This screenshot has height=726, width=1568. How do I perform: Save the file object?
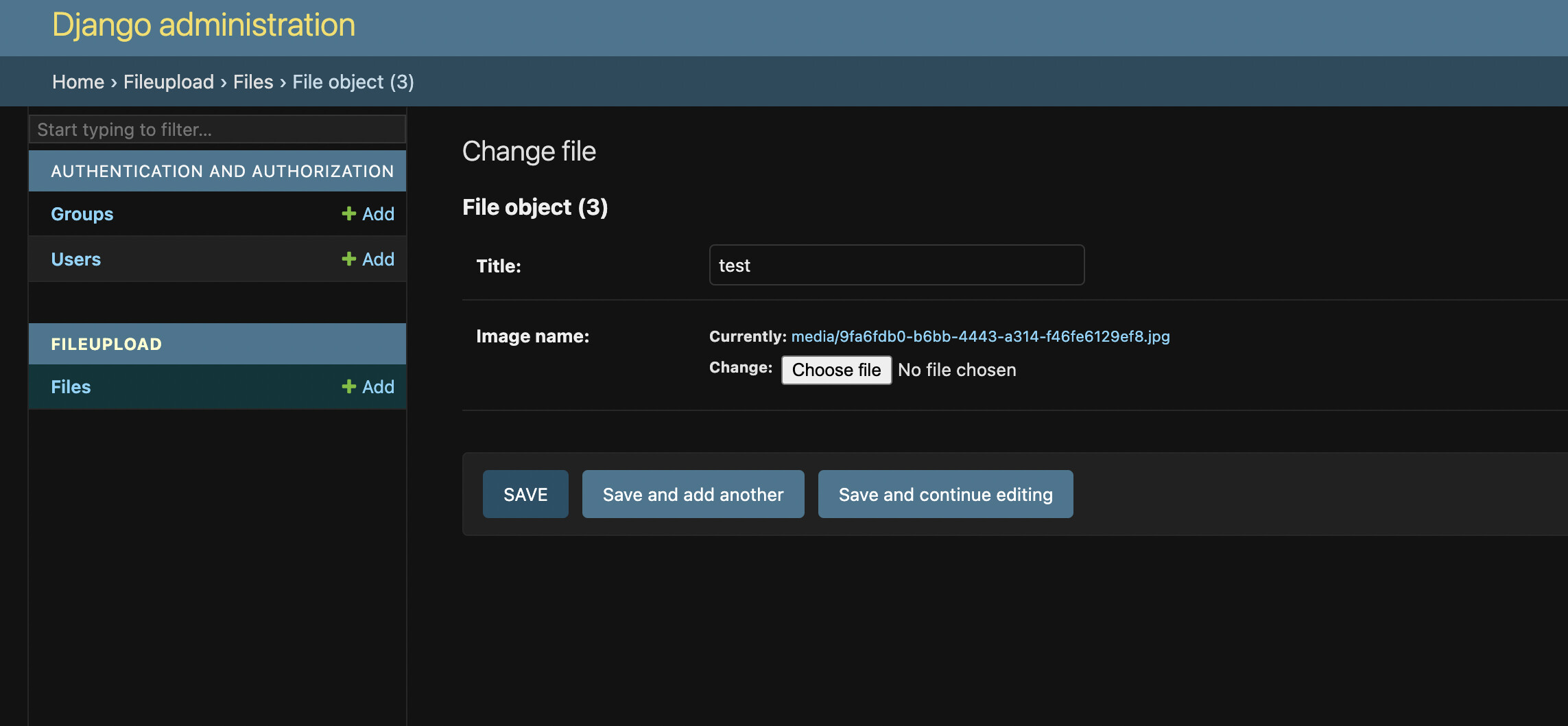pos(525,494)
